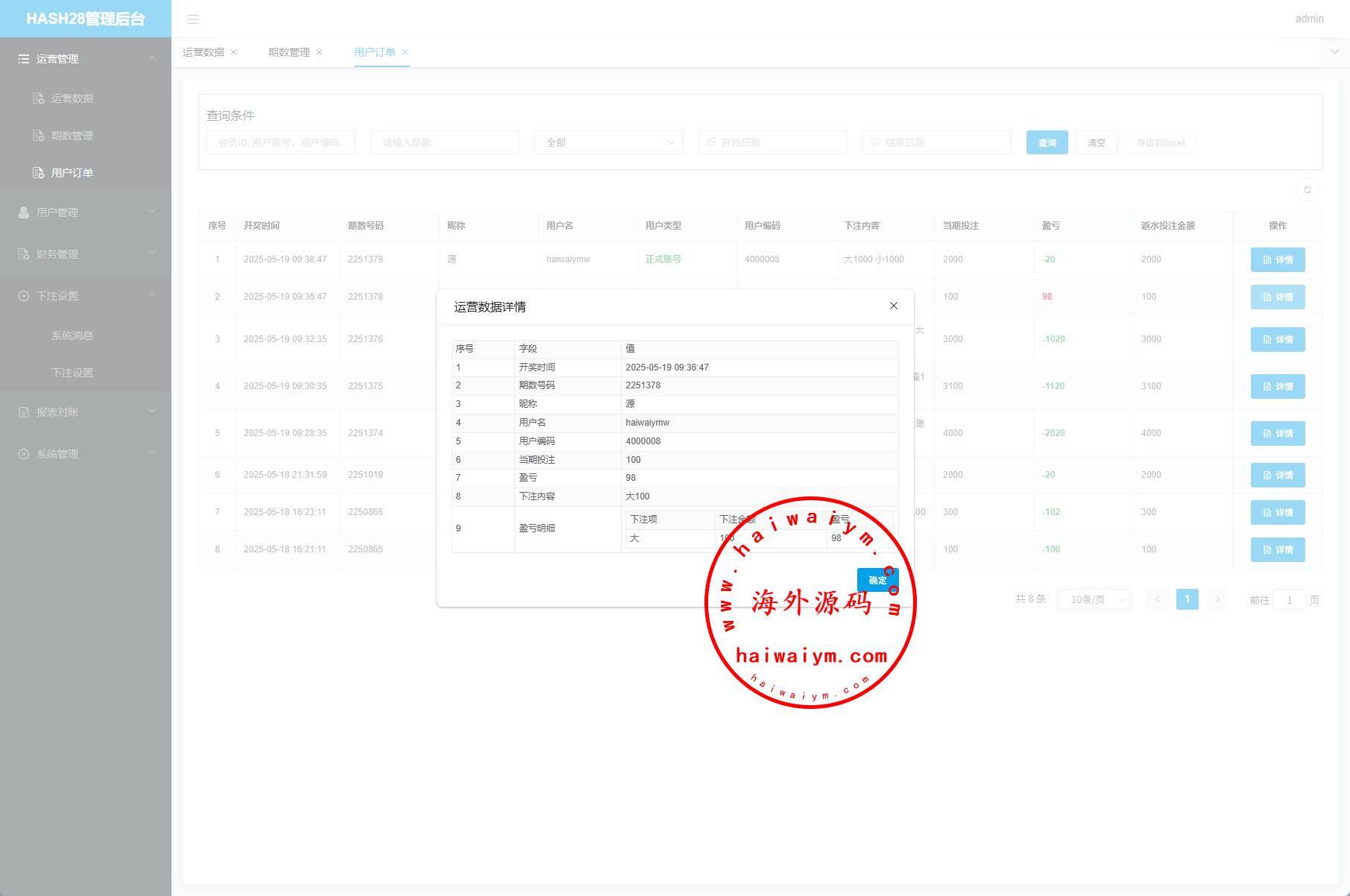1350x896 pixels.
Task: Click the 开始日期 date field
Action: coord(772,142)
